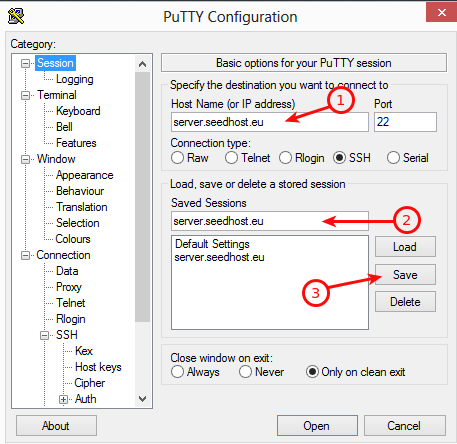Select the SSH connection type
This screenshot has width=457, height=444.
pos(339,158)
